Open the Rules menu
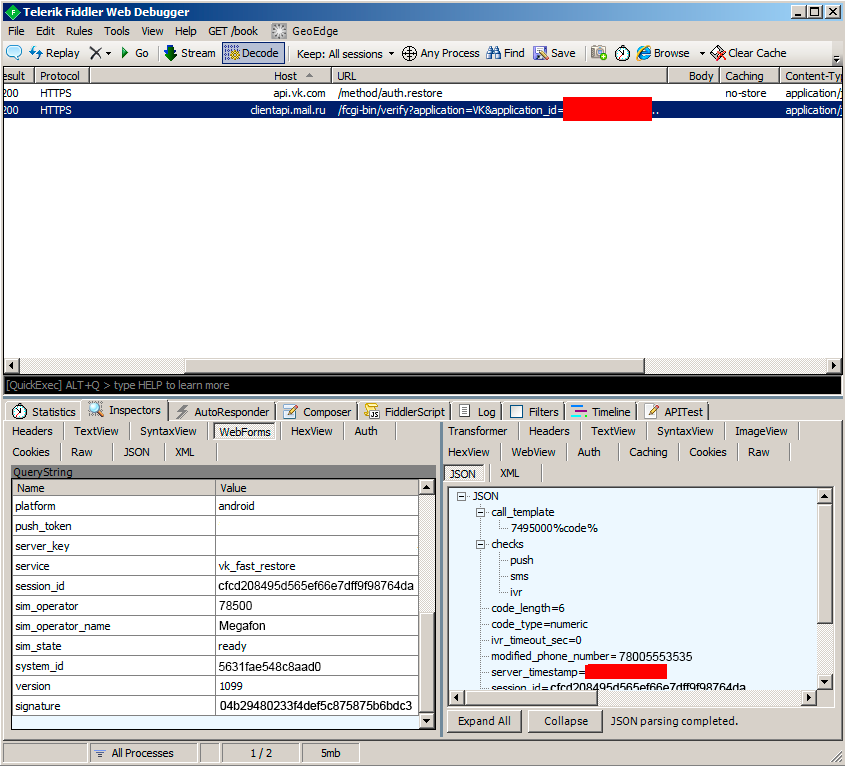The height and width of the screenshot is (766, 845). tap(79, 31)
